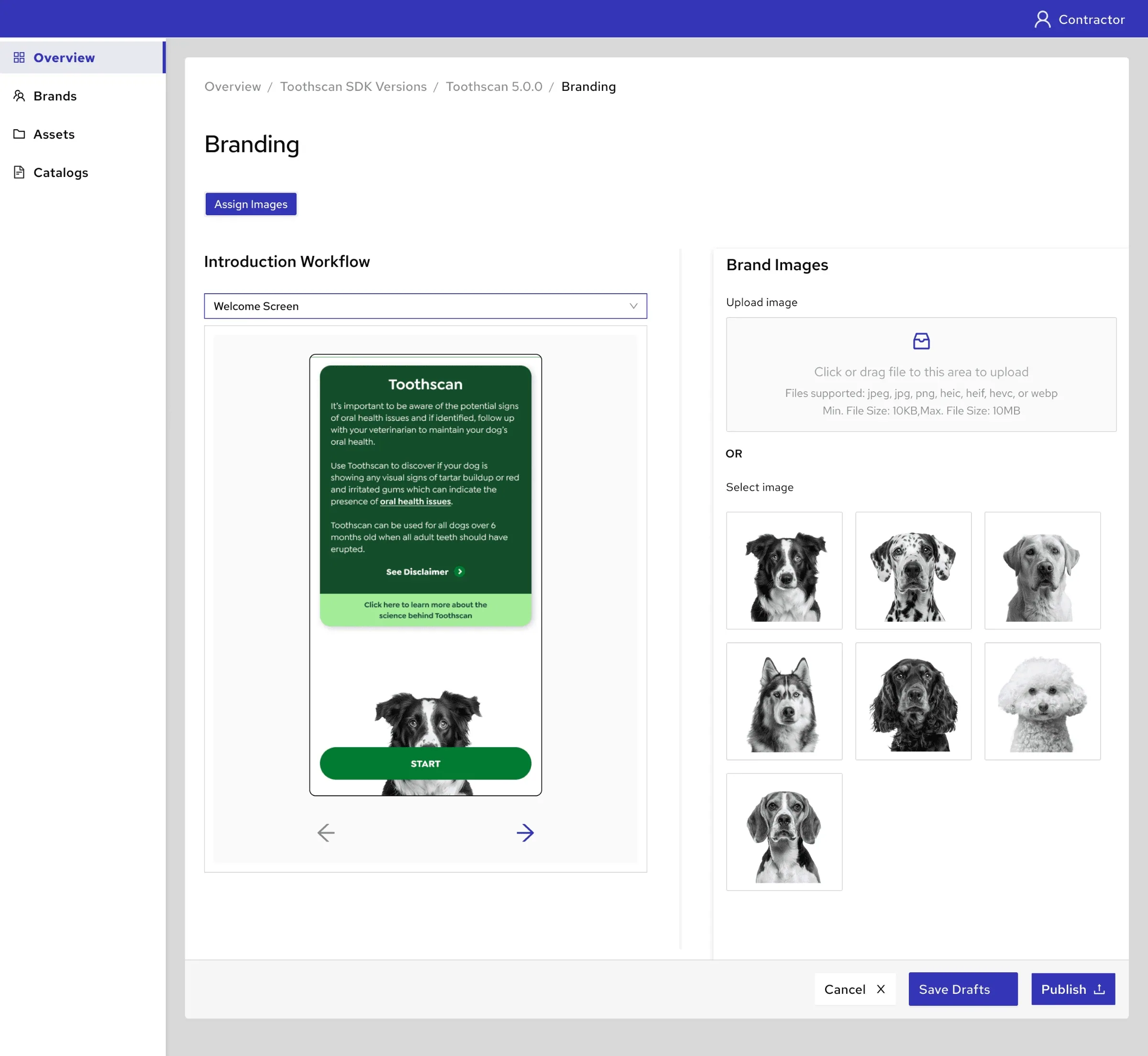Open Brands in the sidebar menu
The width and height of the screenshot is (1148, 1056).
pos(82,96)
